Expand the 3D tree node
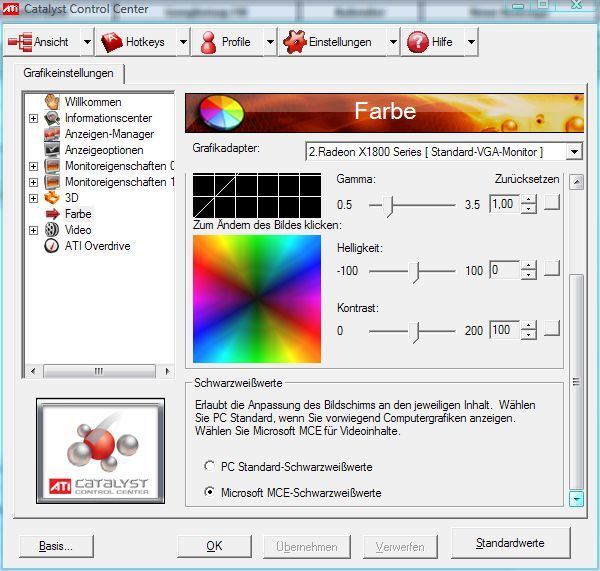This screenshot has height=571, width=600. (33, 198)
